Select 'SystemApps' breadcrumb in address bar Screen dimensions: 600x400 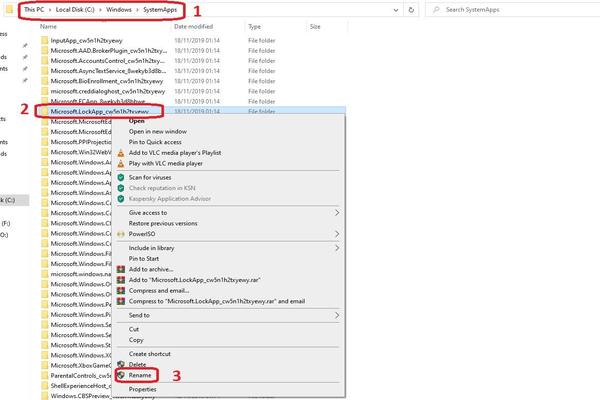pyautogui.click(x=160, y=10)
